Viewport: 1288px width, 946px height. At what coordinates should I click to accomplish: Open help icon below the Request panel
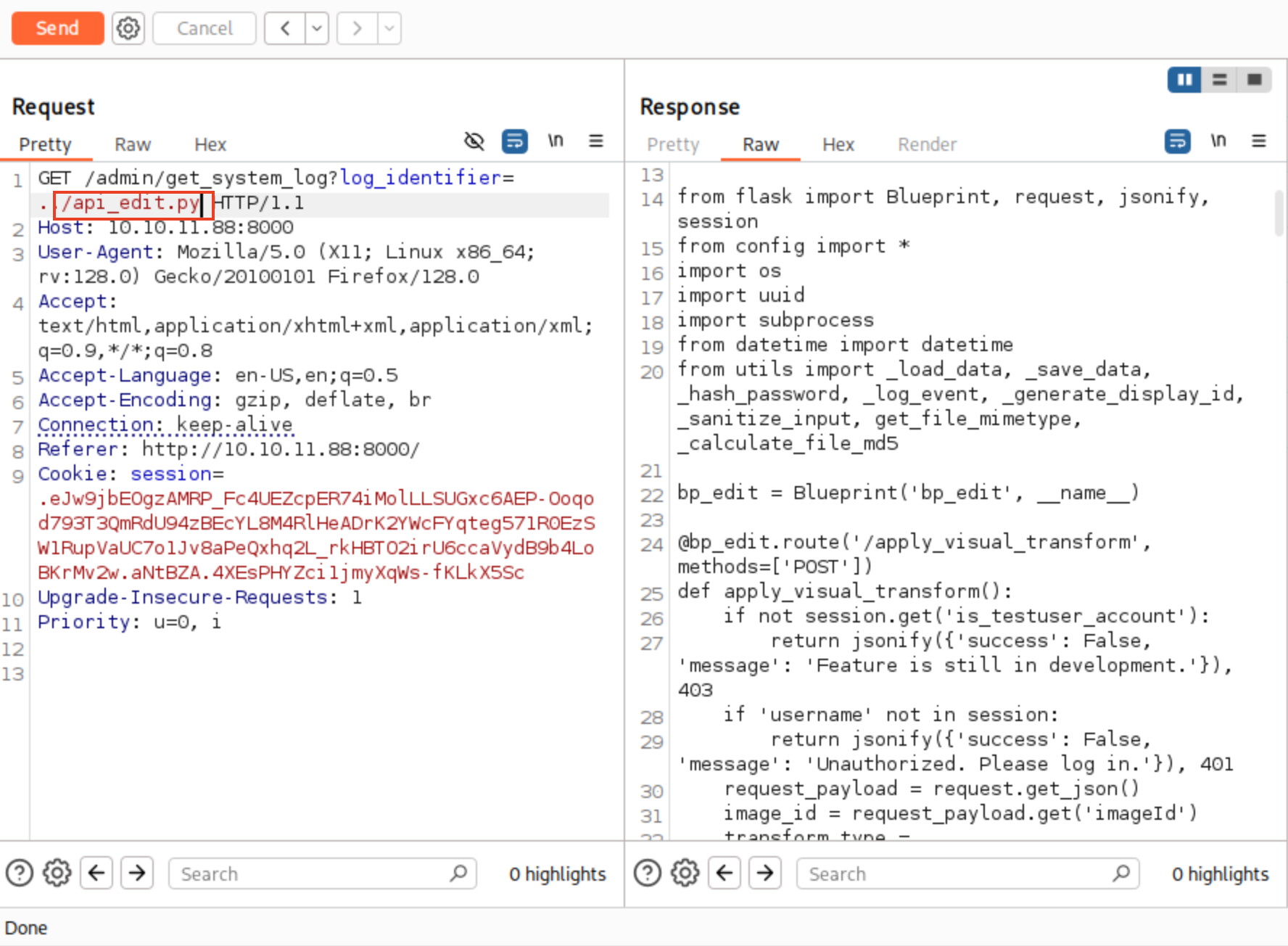pyautogui.click(x=20, y=873)
